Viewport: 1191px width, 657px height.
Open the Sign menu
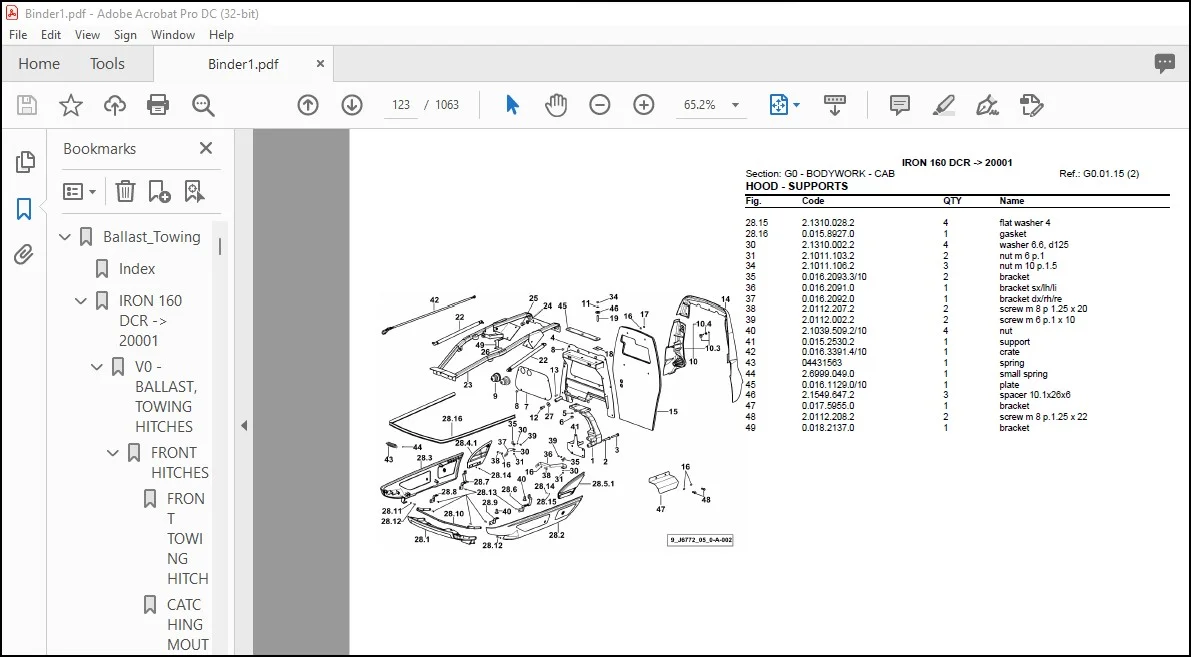tap(125, 35)
